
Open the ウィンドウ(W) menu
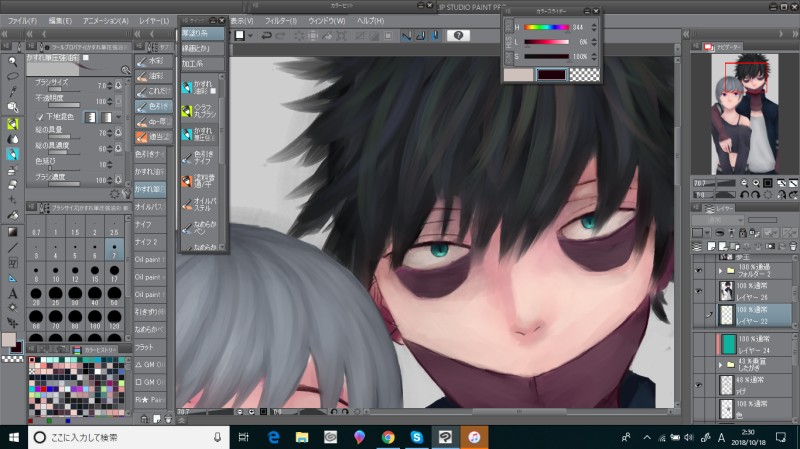tap(327, 21)
